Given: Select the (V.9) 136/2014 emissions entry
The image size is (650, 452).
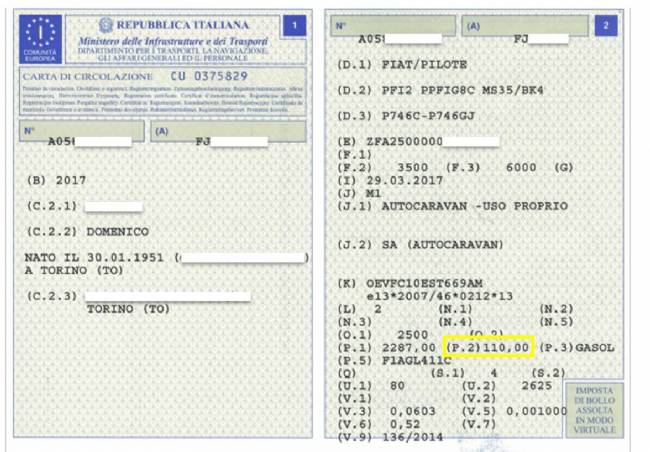Looking at the screenshot, I should 391,434.
